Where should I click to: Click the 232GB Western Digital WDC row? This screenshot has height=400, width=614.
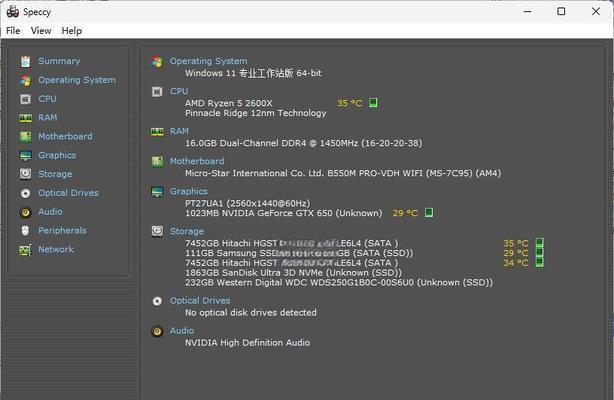[x=339, y=282]
